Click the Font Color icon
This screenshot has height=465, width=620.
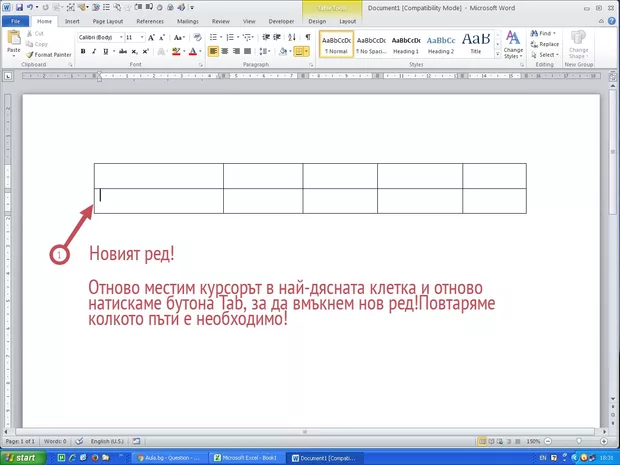point(193,51)
